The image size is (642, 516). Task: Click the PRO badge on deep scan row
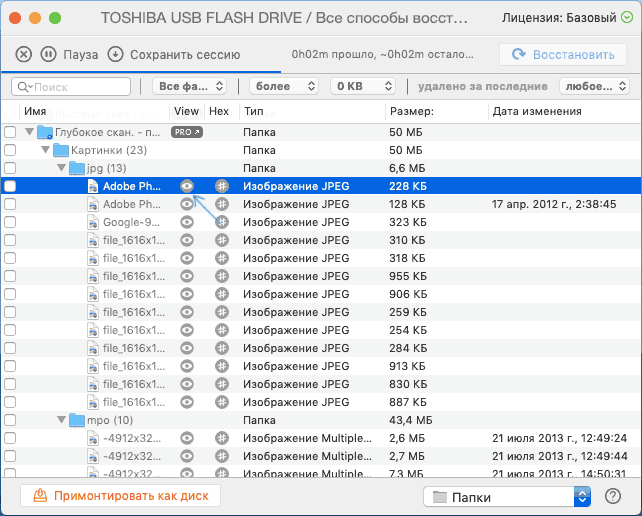pos(186,132)
